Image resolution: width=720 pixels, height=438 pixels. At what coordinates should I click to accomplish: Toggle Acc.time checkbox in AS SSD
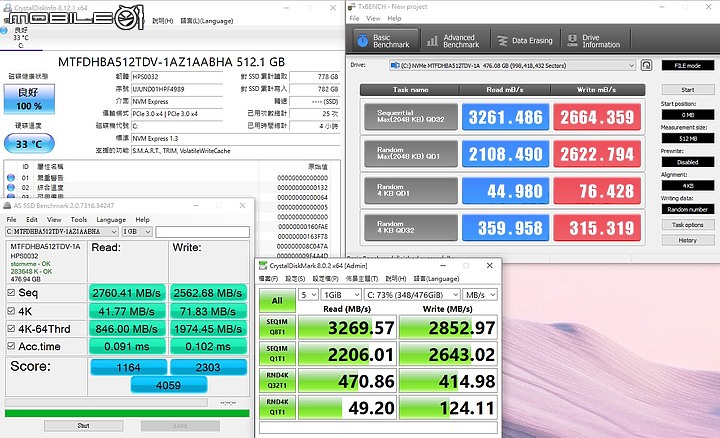click(x=11, y=346)
